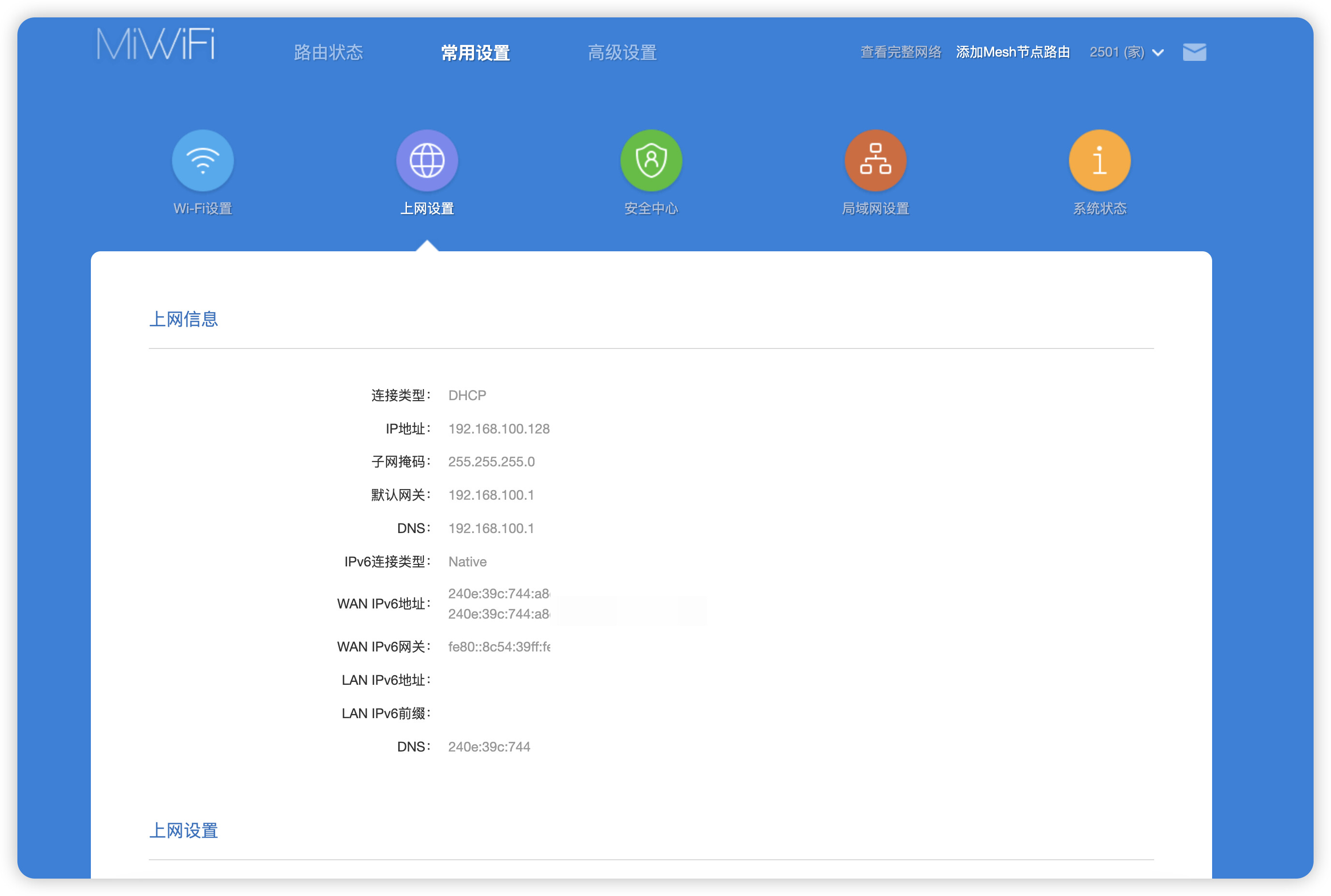Viewport: 1331px width, 896px height.
Task: Select the 局域网设置 network topology icon
Action: click(875, 160)
